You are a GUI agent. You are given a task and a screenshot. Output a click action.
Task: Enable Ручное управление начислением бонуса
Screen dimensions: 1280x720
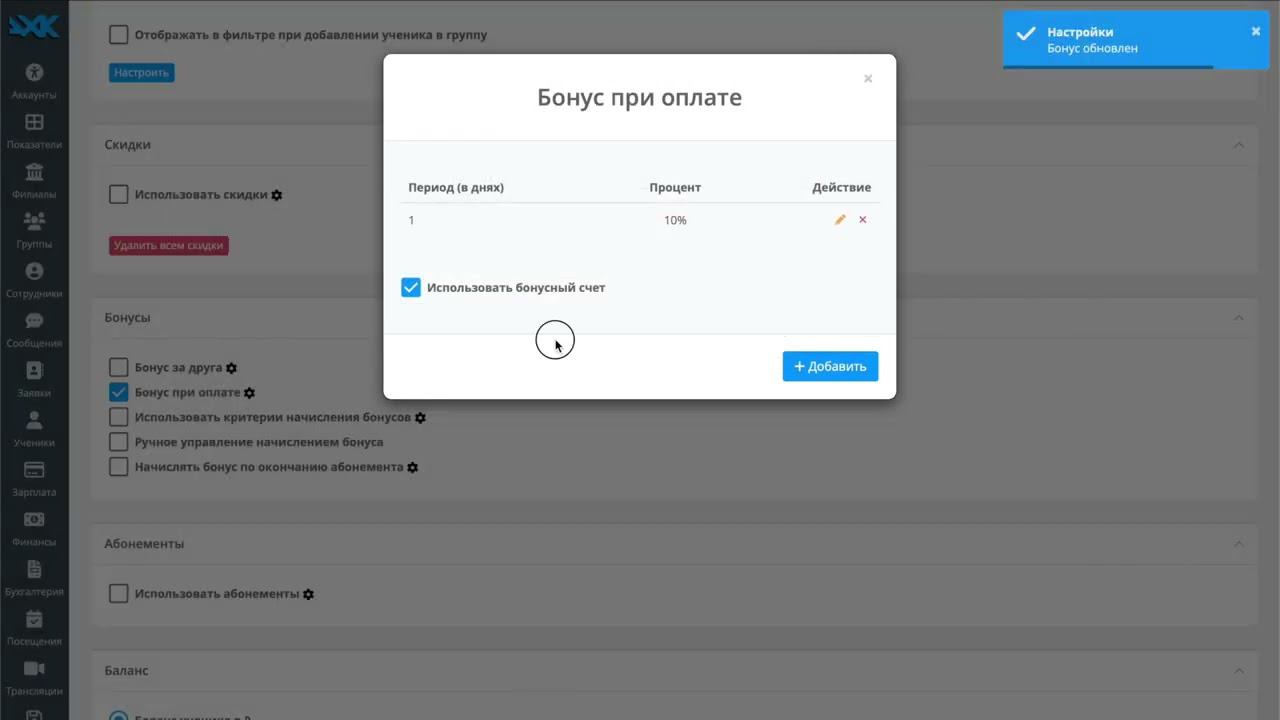click(119, 442)
